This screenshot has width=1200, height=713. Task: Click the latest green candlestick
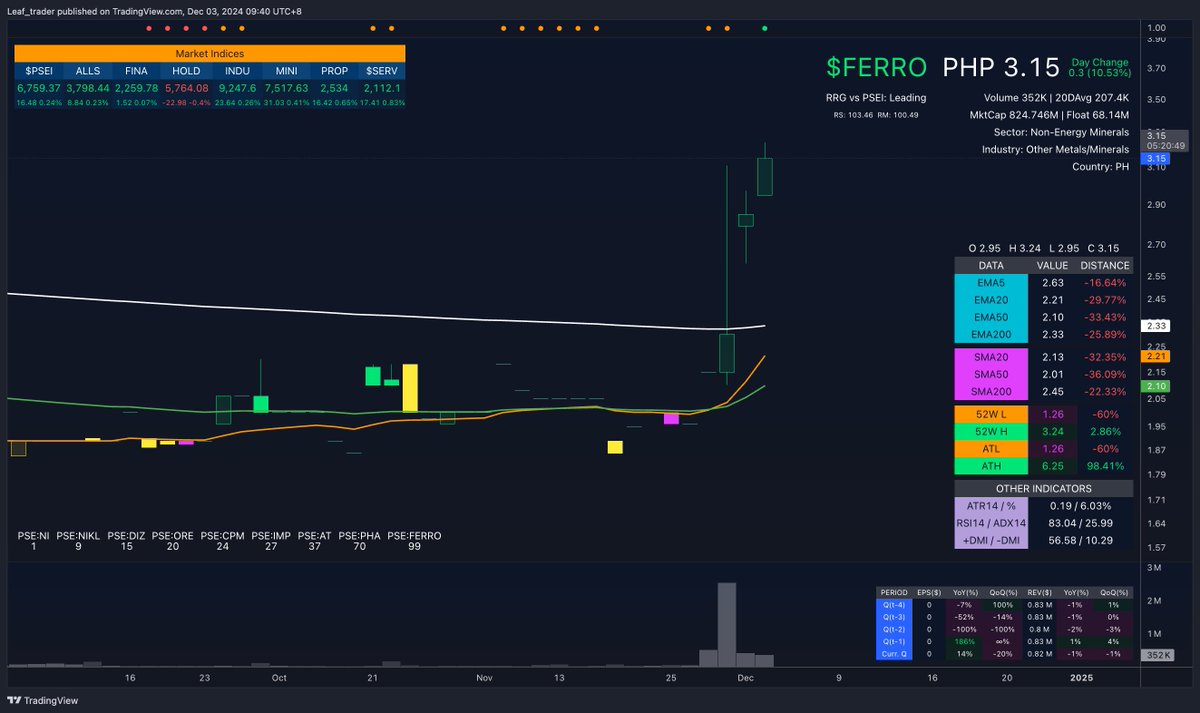pos(765,168)
